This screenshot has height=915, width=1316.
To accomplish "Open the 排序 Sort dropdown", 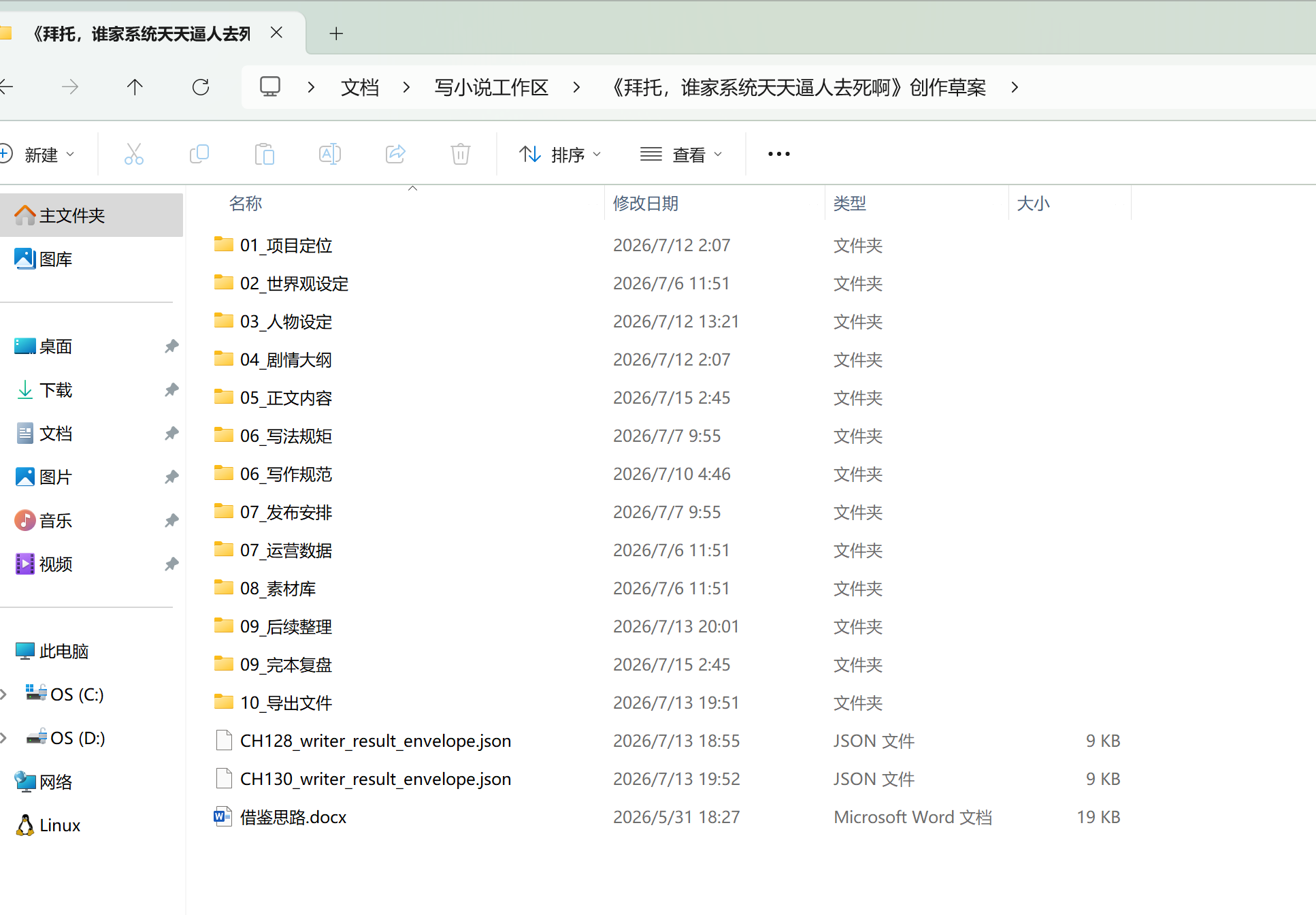I will pyautogui.click(x=560, y=155).
